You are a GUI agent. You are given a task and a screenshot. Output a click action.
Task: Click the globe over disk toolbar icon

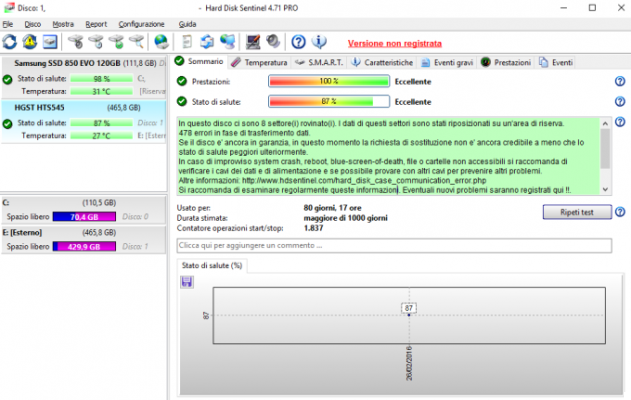(161, 42)
